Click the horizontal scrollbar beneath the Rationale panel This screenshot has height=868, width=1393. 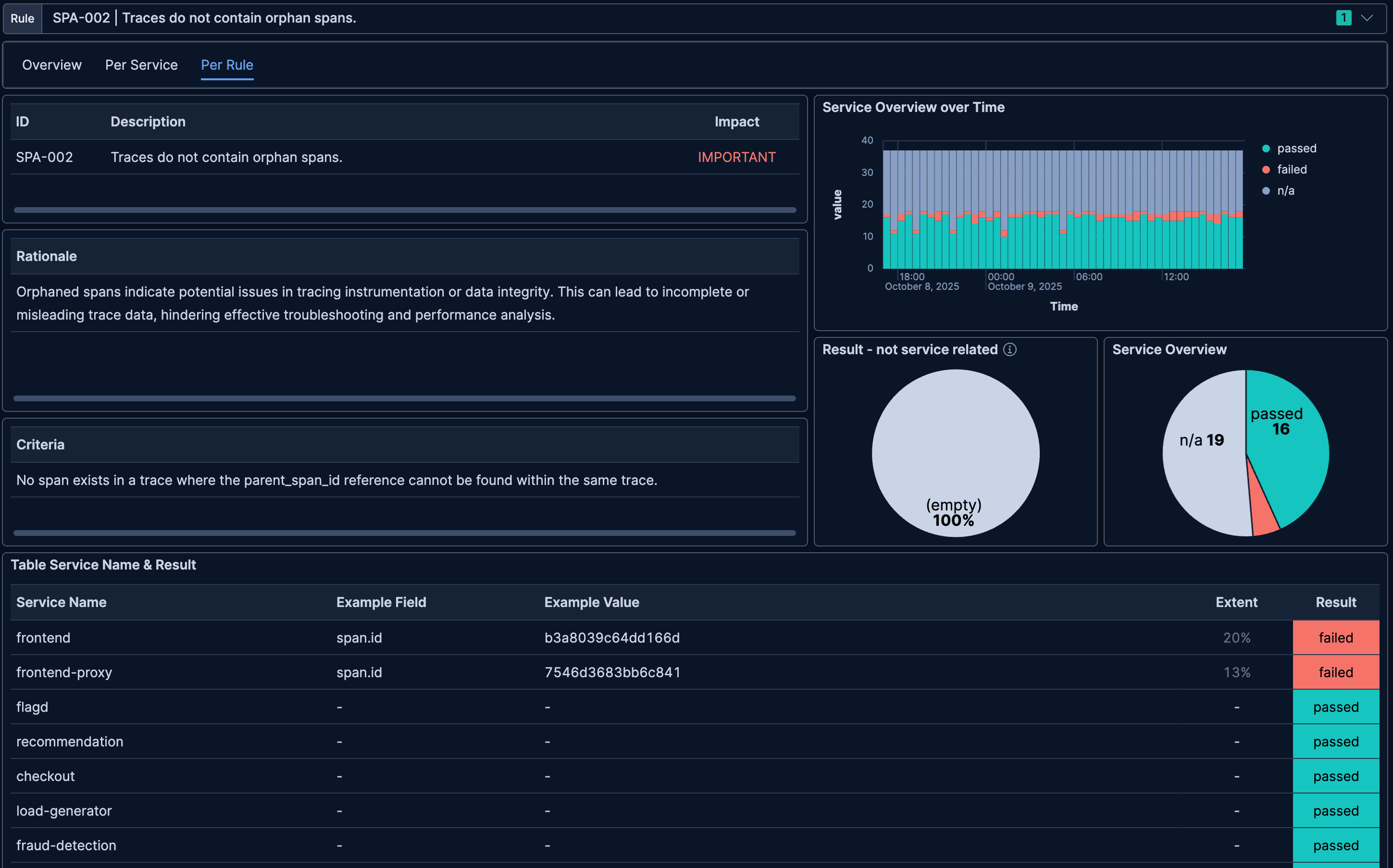[x=406, y=398]
